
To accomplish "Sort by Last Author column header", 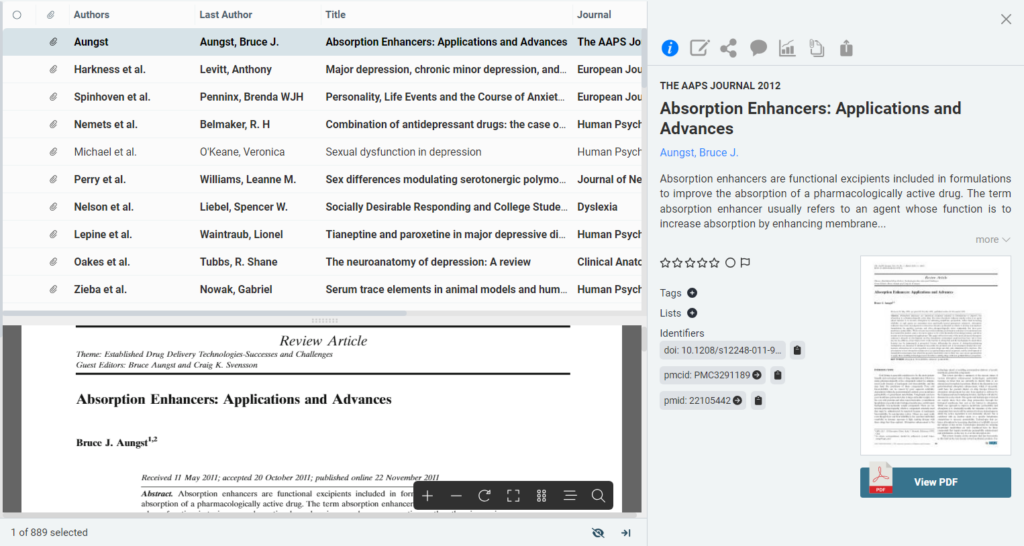I will point(225,14).
